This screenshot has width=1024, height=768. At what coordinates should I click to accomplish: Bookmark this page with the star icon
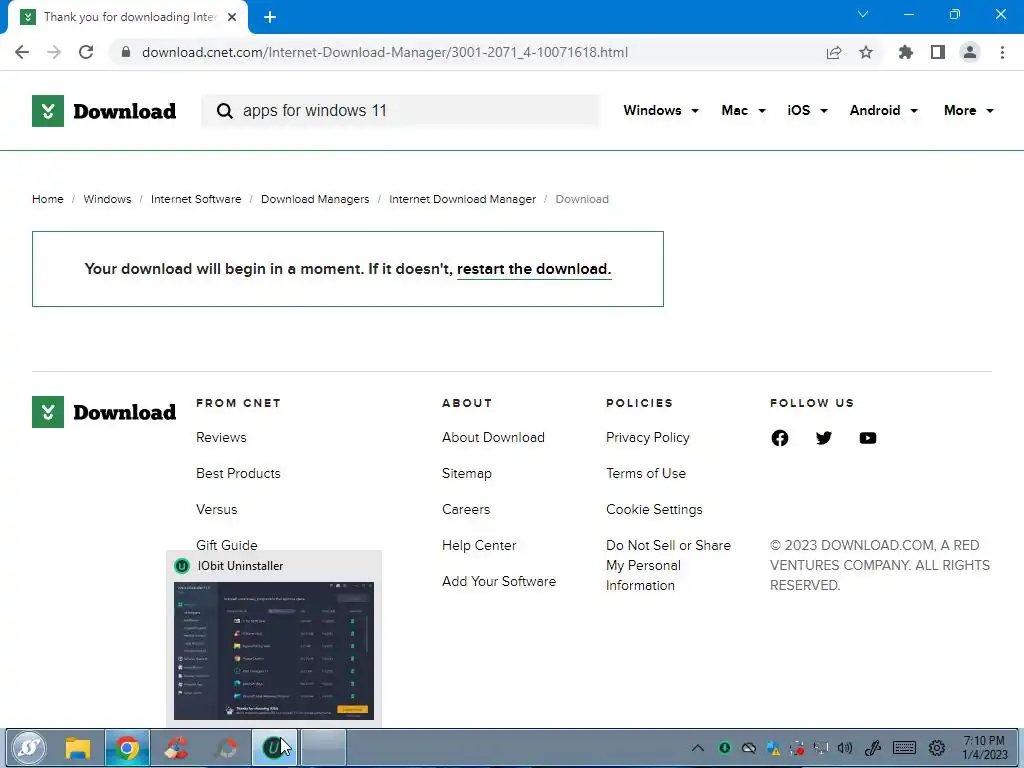(866, 52)
